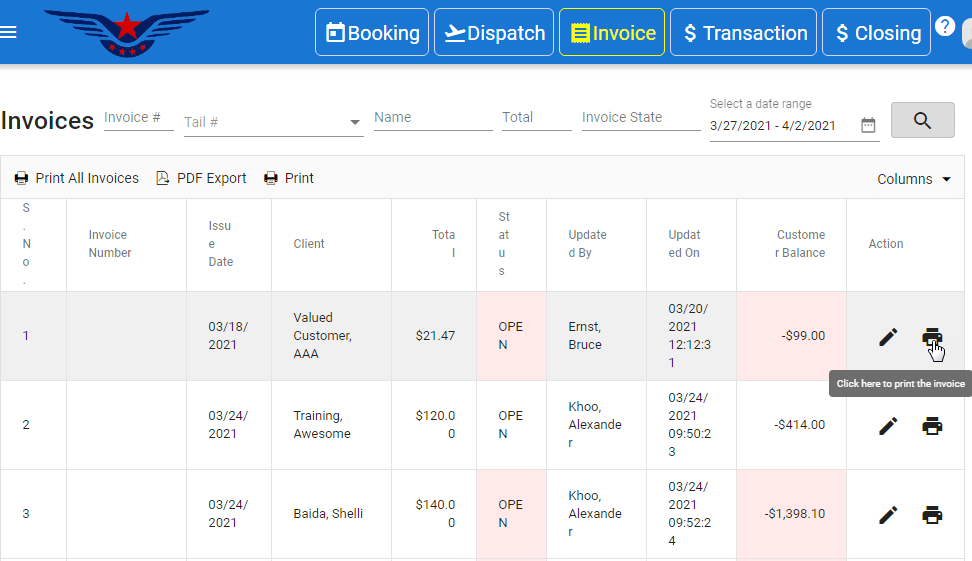972x561 pixels.
Task: Export invoices with PDF Export
Action: 201,179
